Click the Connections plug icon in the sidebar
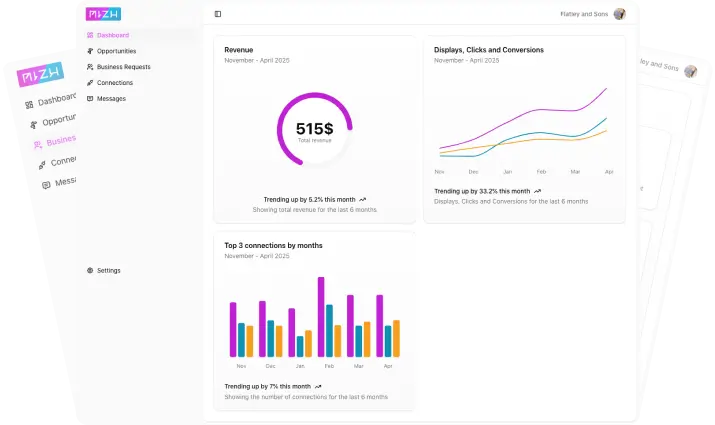This screenshot has height=425, width=715. [x=90, y=83]
